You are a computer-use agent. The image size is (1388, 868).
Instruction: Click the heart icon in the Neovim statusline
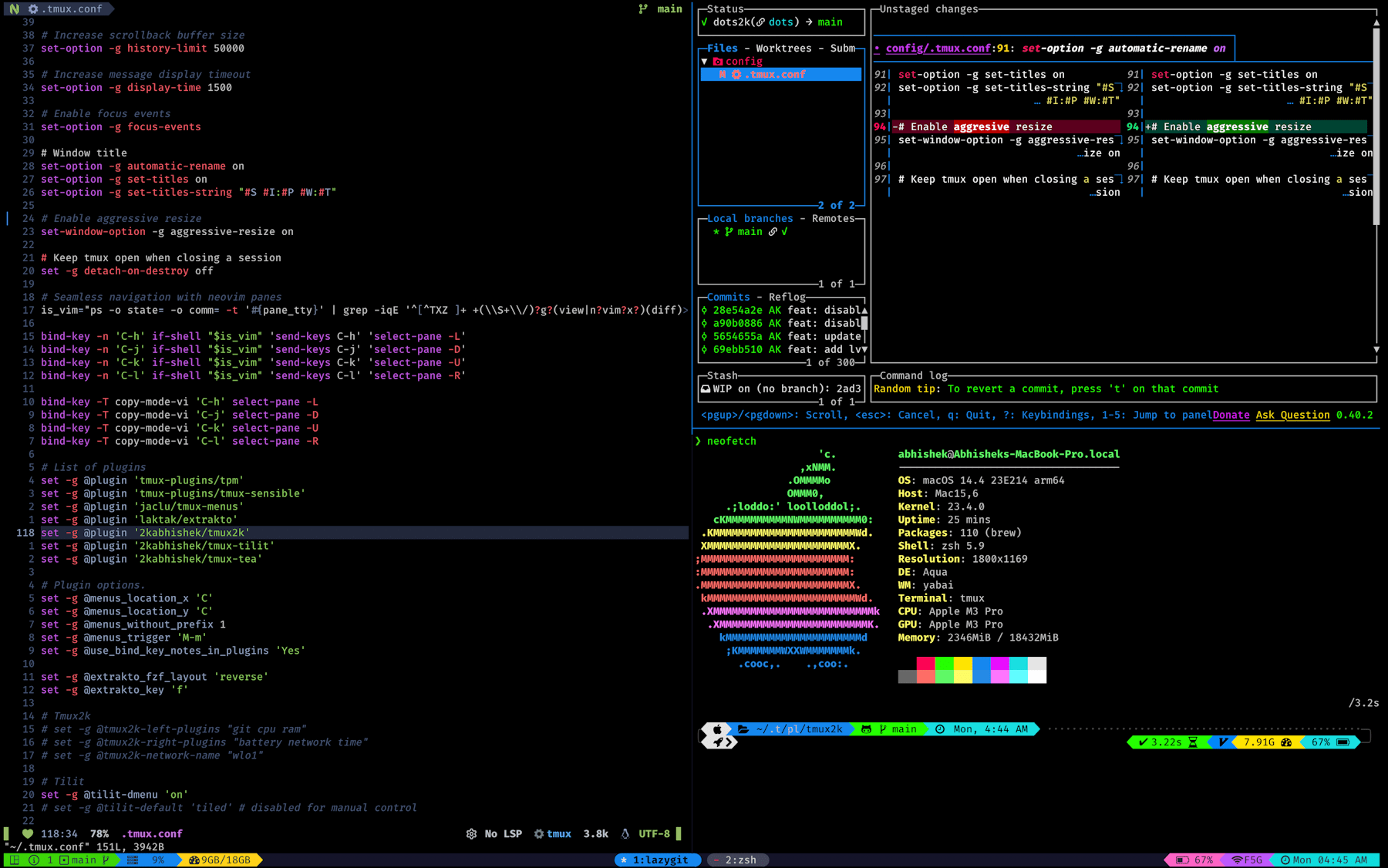[x=27, y=833]
